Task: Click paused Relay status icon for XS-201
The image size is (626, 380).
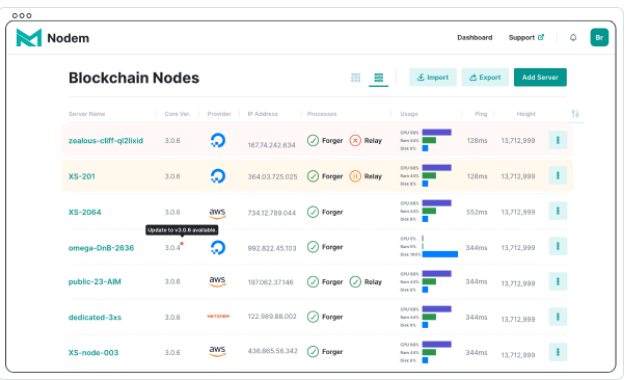Action: click(355, 176)
